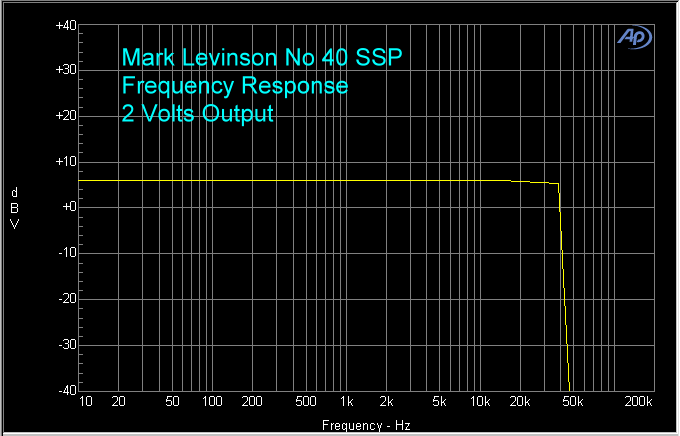This screenshot has width=680, height=436.
Task: Click the '2 Volts Output' text line
Action: 198,113
